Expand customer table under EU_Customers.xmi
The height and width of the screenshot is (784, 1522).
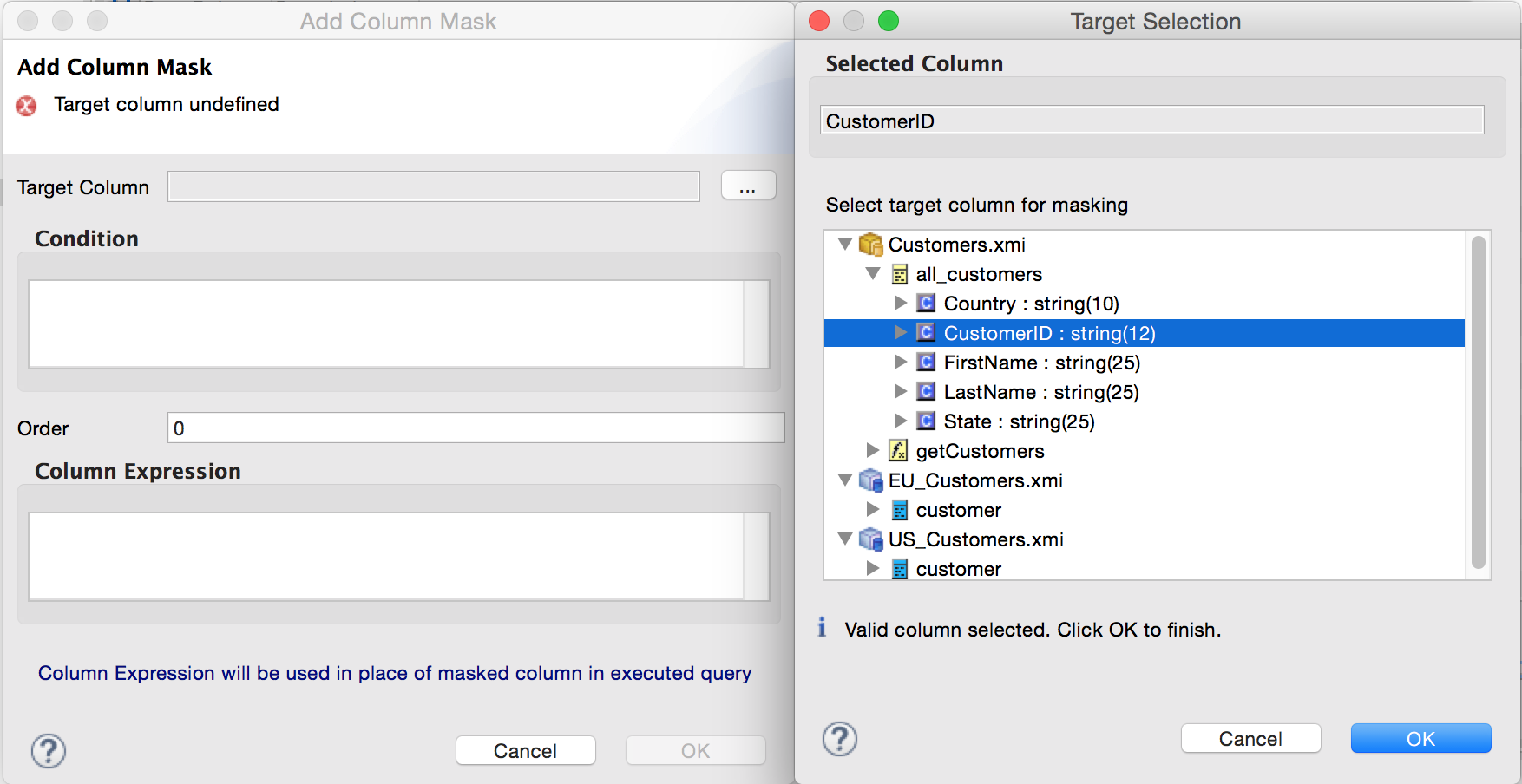coord(873,510)
